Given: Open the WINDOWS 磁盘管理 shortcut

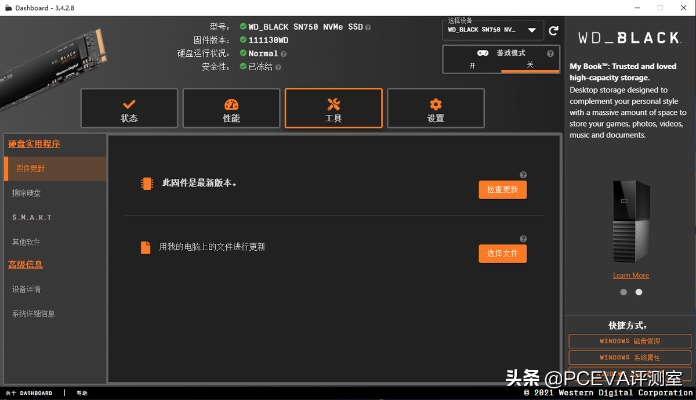Looking at the screenshot, I should [630, 341].
